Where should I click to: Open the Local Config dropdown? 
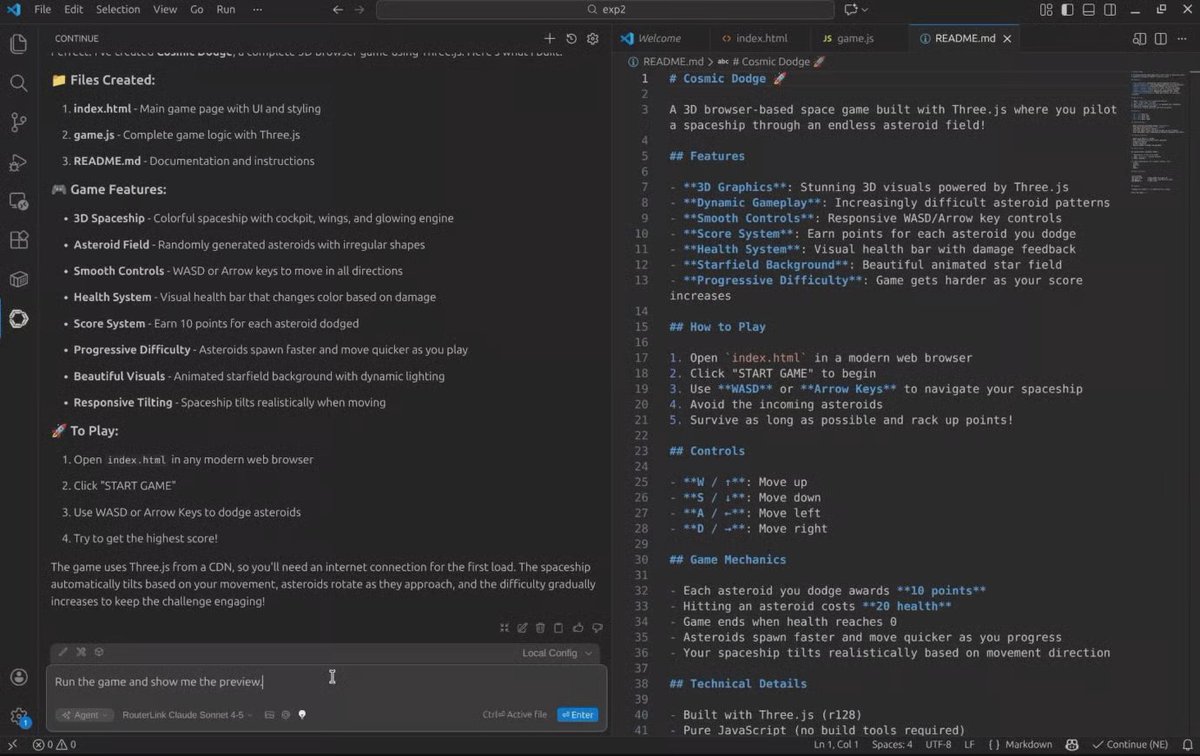[x=556, y=653]
